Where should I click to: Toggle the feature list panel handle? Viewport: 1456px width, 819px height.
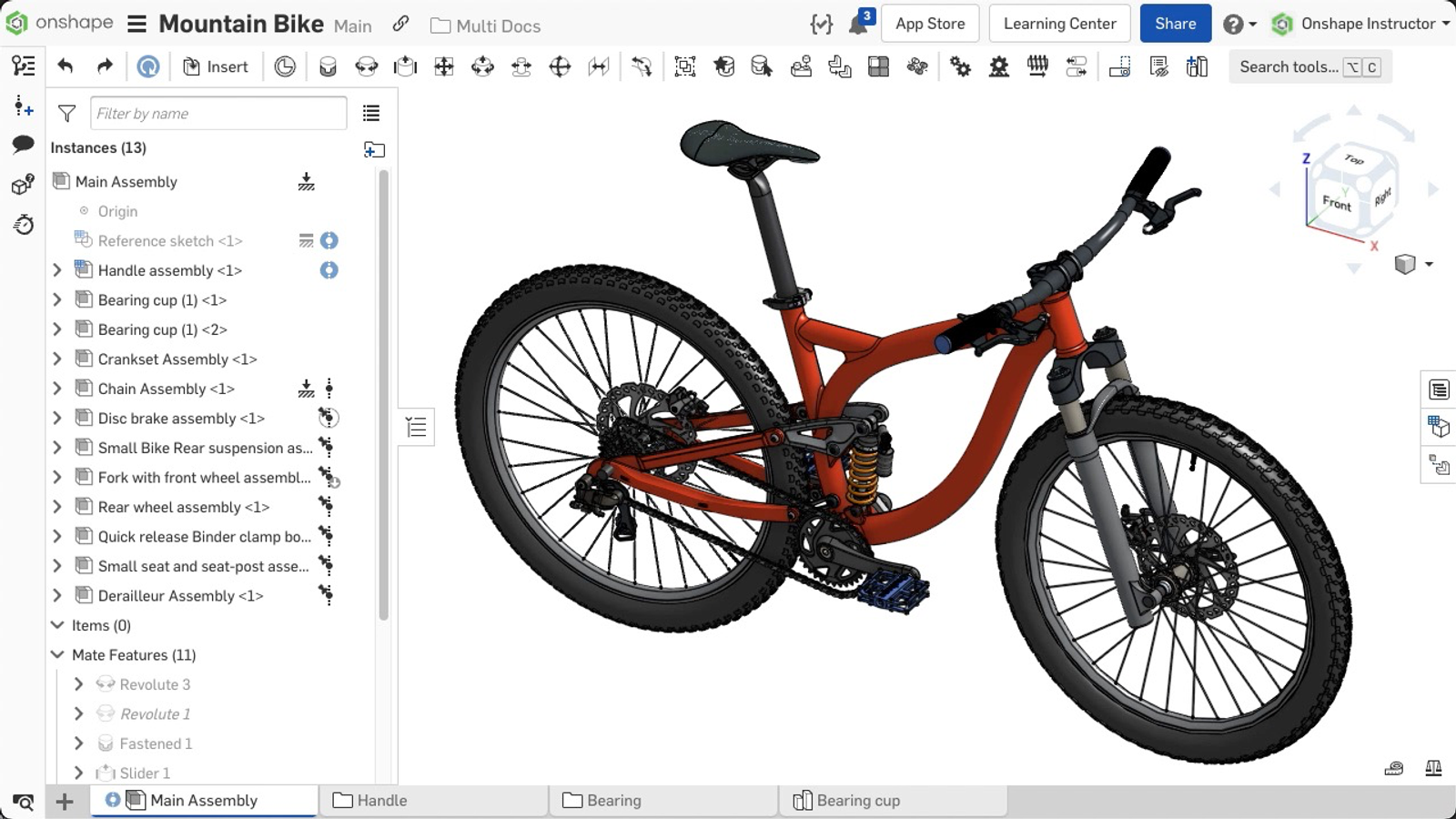[416, 427]
